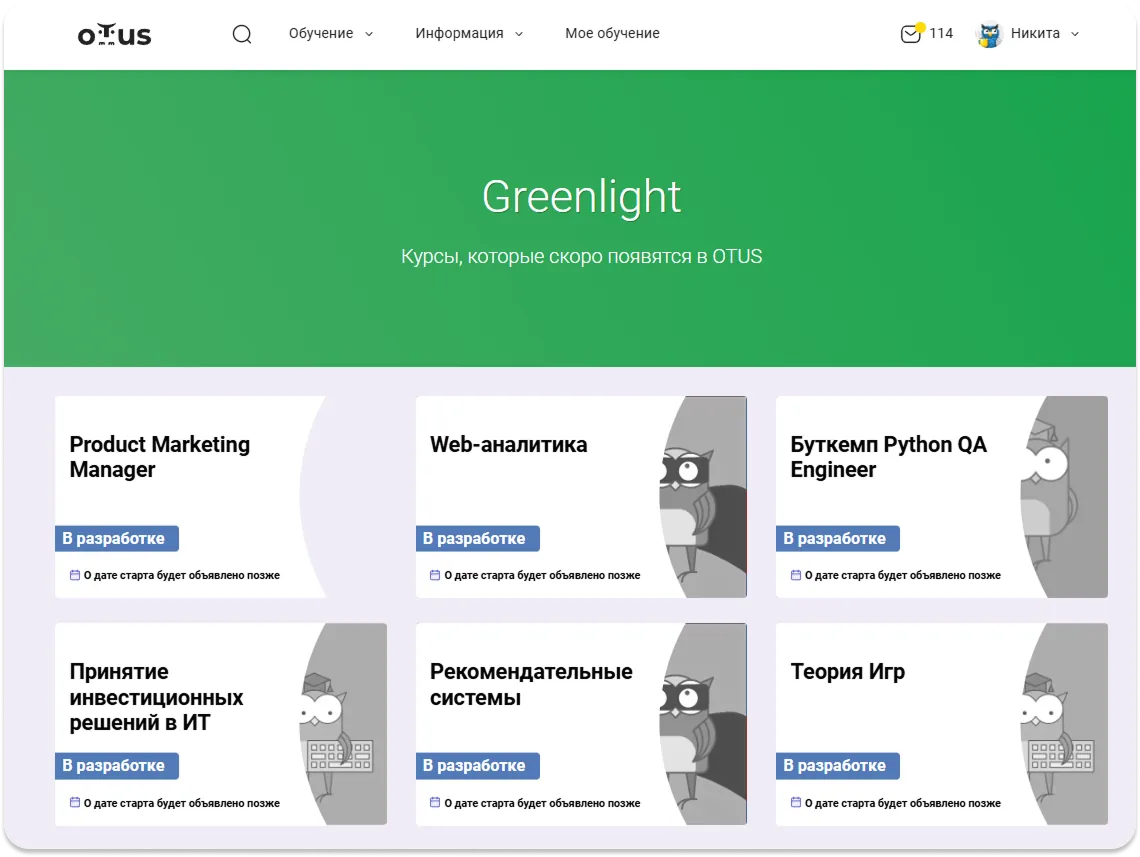Open the Никита profile name

click(x=1035, y=33)
